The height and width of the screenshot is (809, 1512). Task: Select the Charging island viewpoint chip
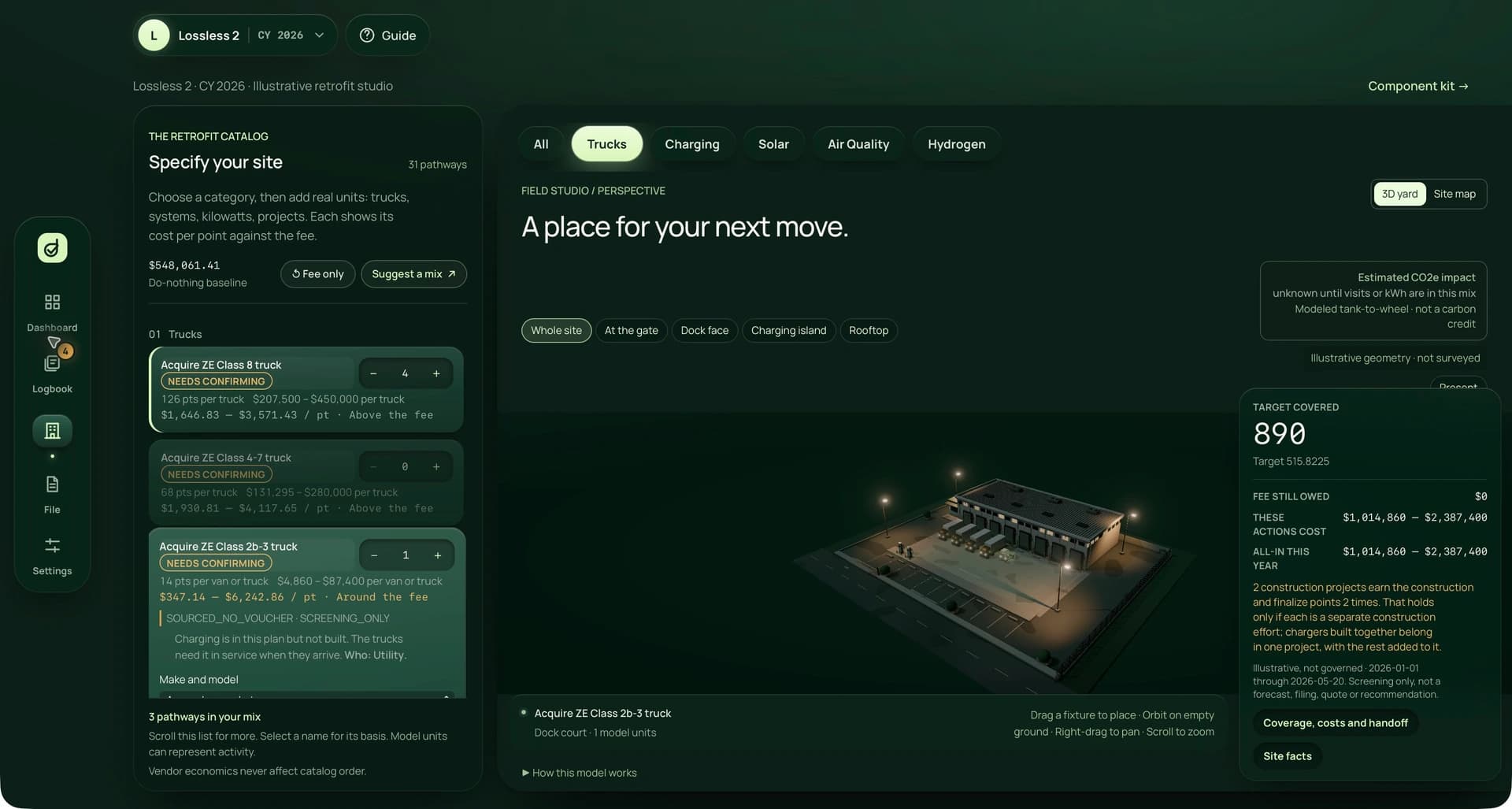pos(788,330)
